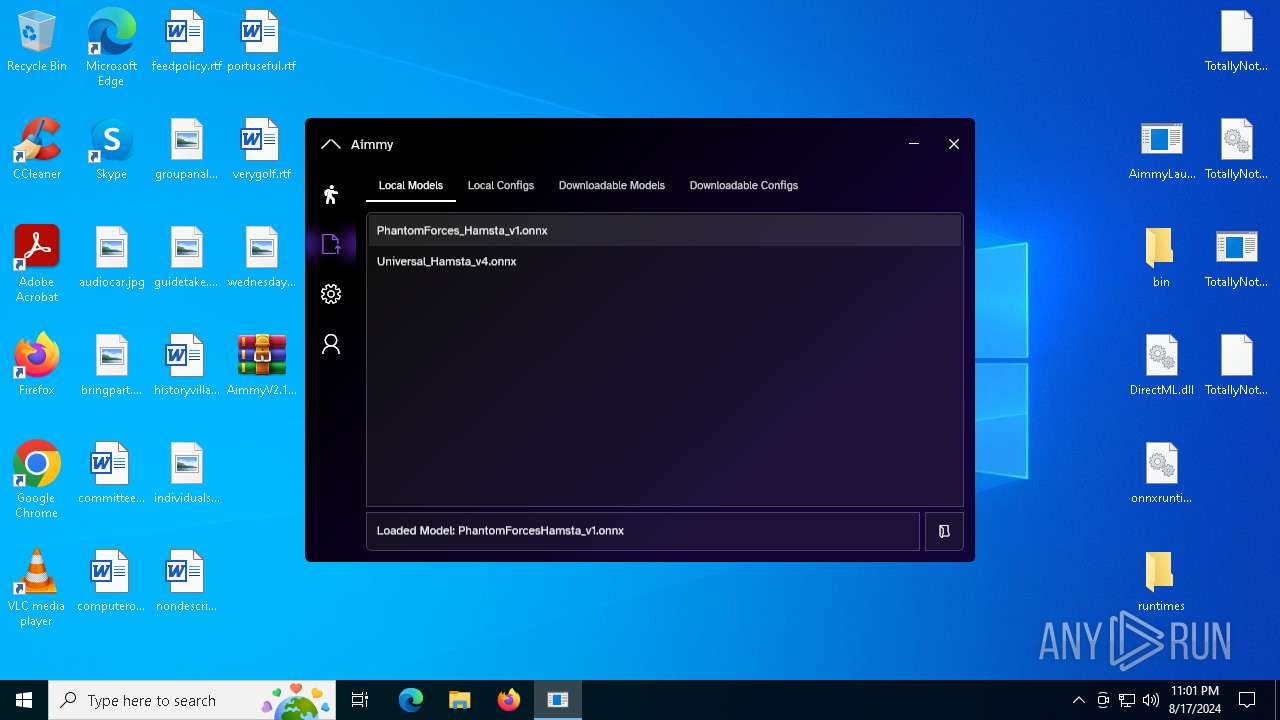Select Aimmy app button on taskbar
Viewport: 1280px width, 720px height.
coord(558,700)
